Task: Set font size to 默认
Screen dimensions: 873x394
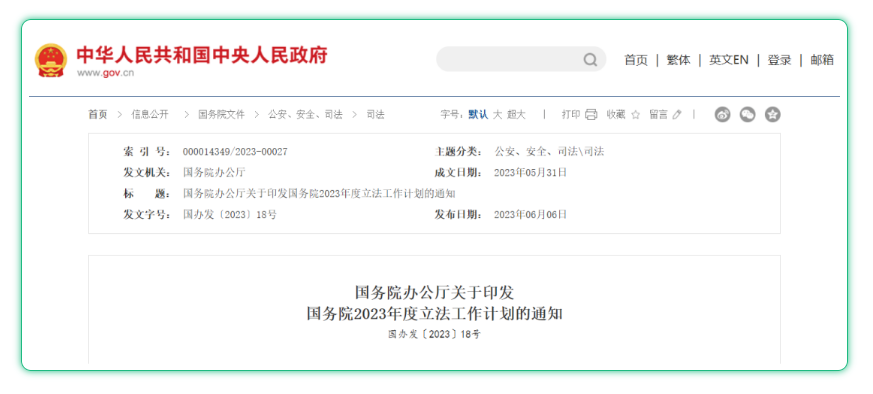Action: pos(478,115)
